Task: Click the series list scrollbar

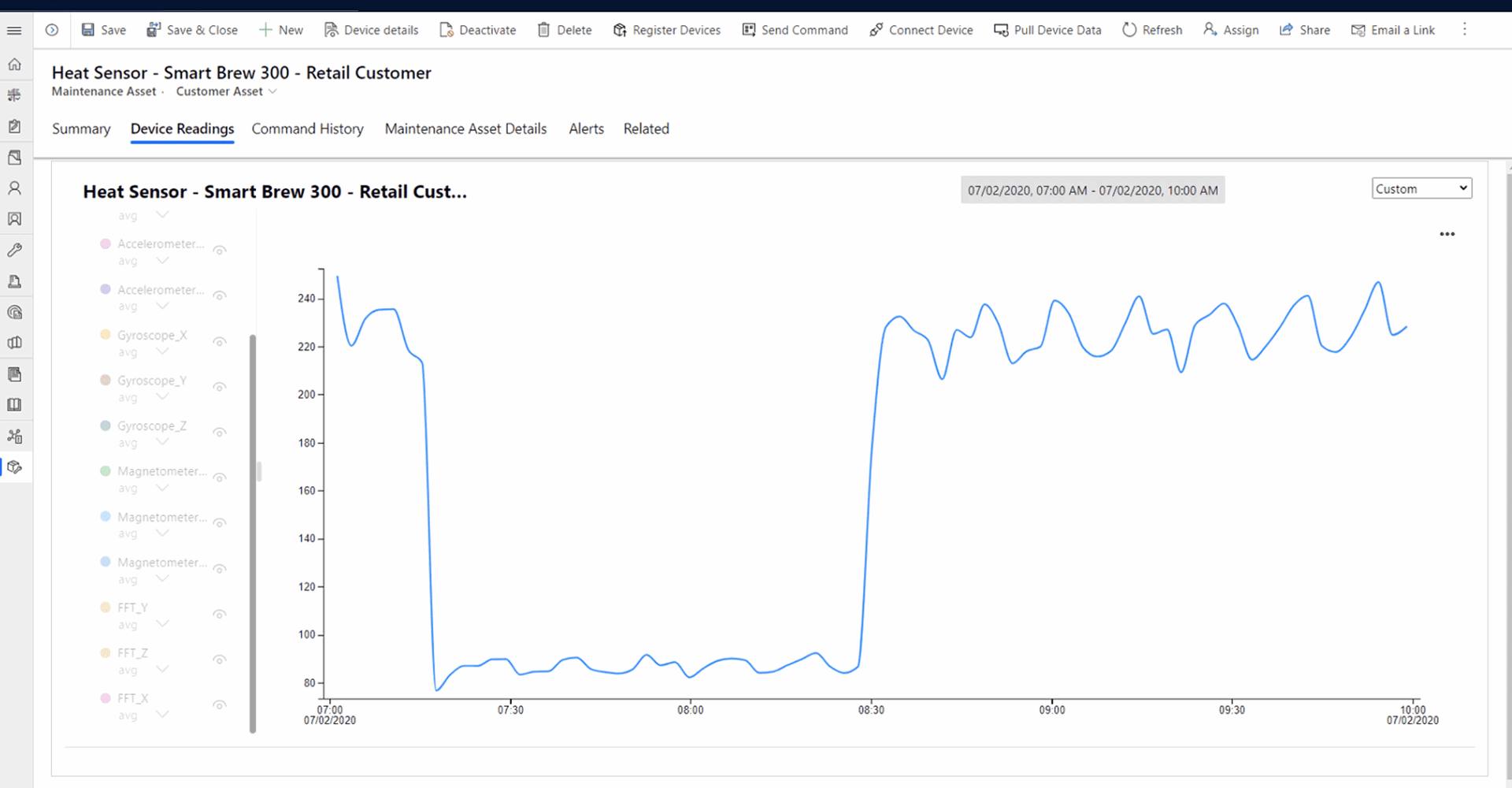Action: tap(253, 533)
